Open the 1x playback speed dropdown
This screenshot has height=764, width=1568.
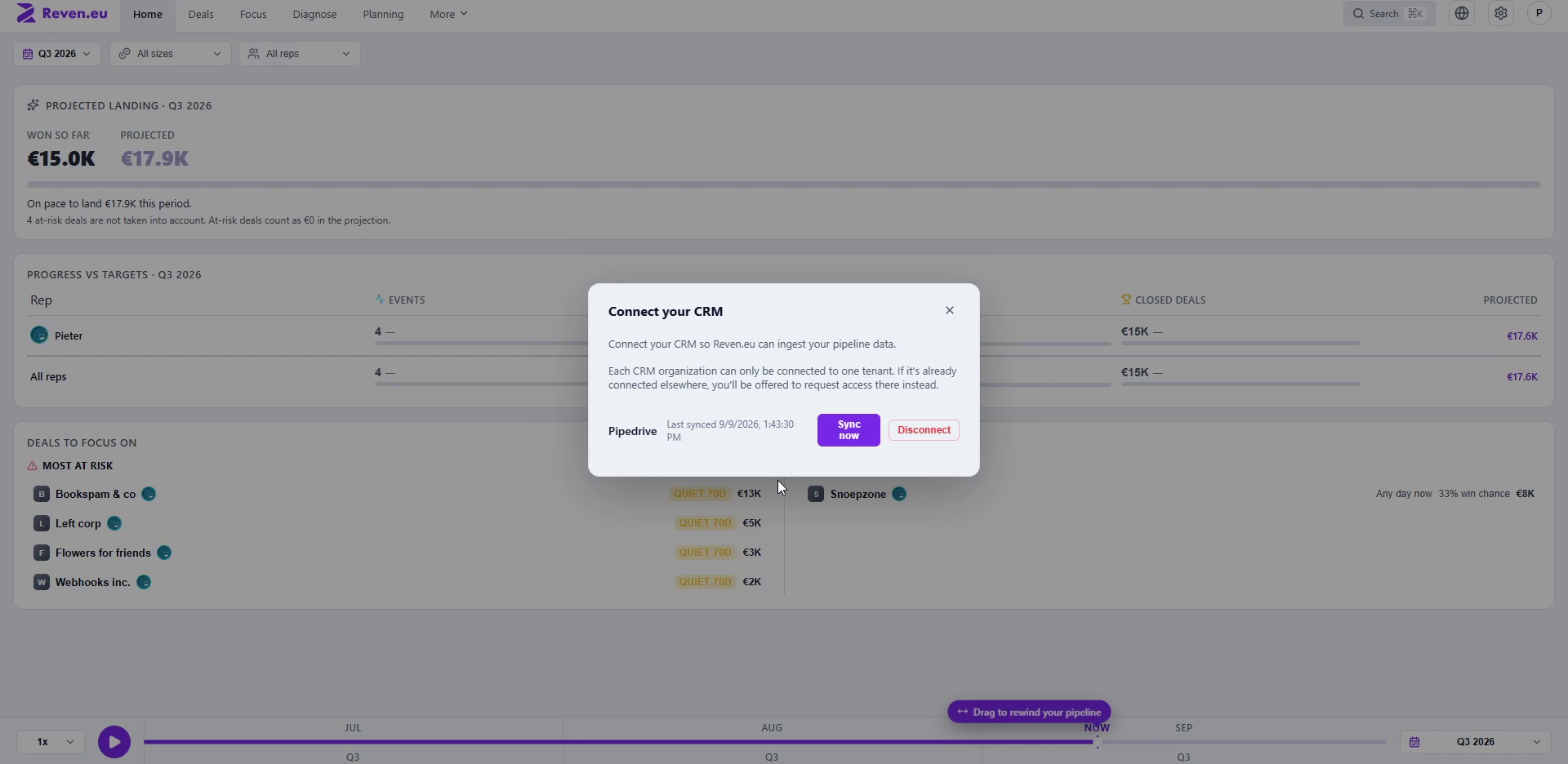51,742
